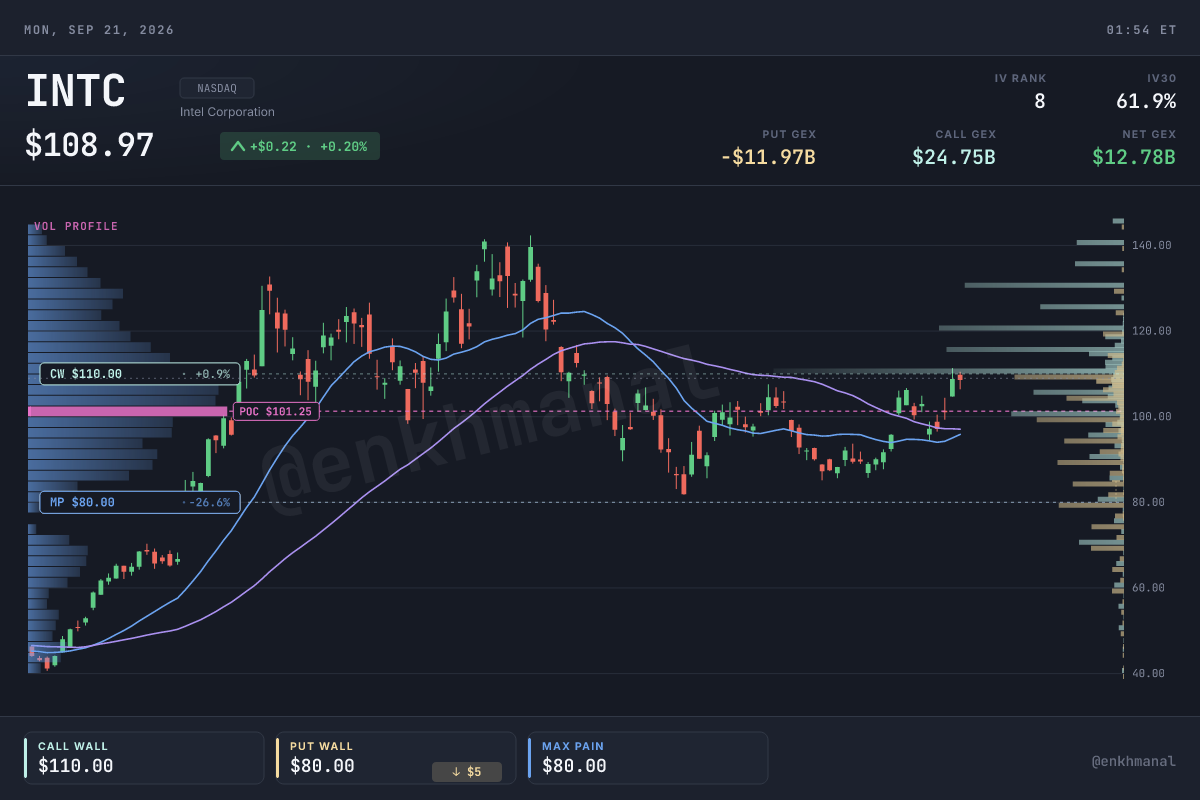Image resolution: width=1200 pixels, height=800 pixels.
Task: Select the CW $110.00 chart label
Action: 140,374
